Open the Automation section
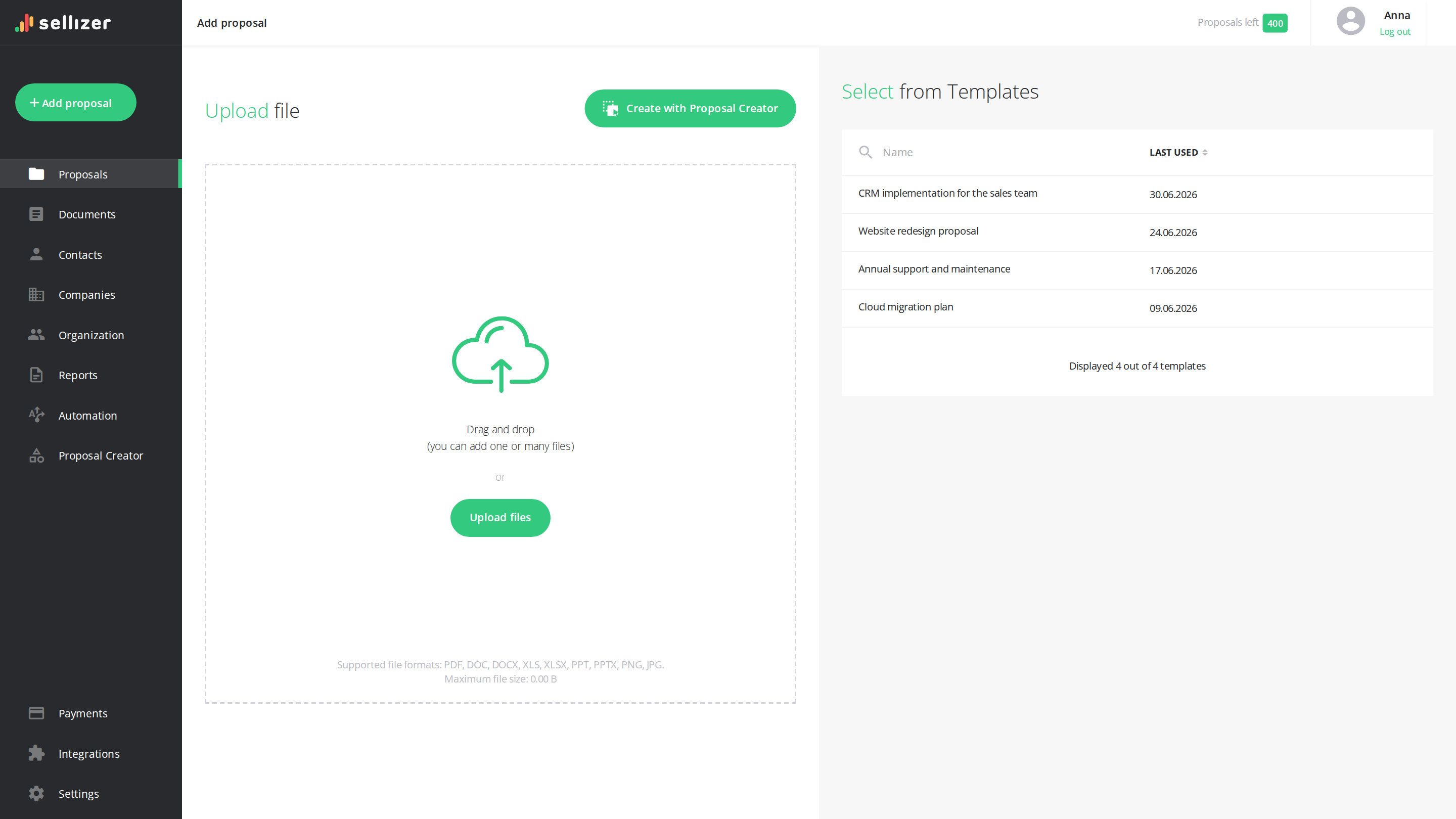This screenshot has height=819, width=1456. (90, 415)
